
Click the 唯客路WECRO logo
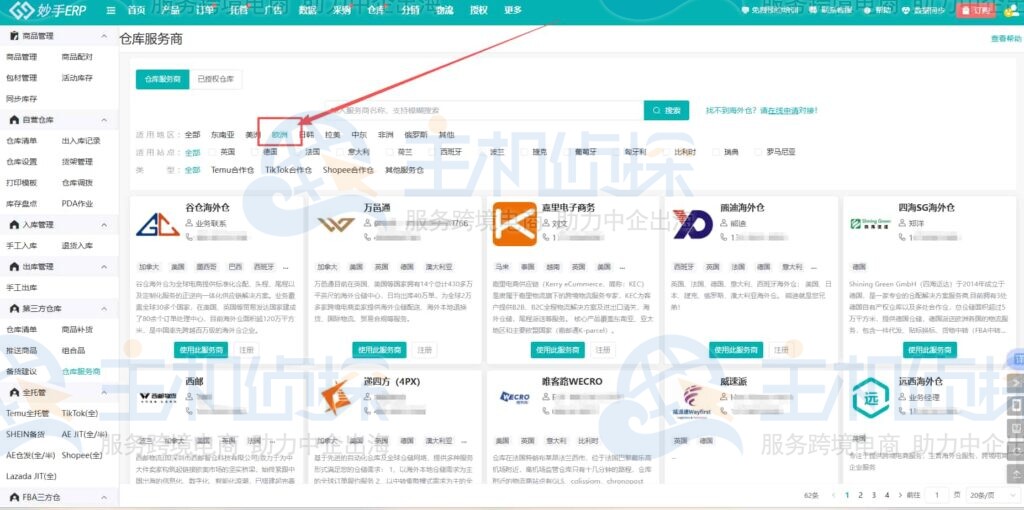515,397
